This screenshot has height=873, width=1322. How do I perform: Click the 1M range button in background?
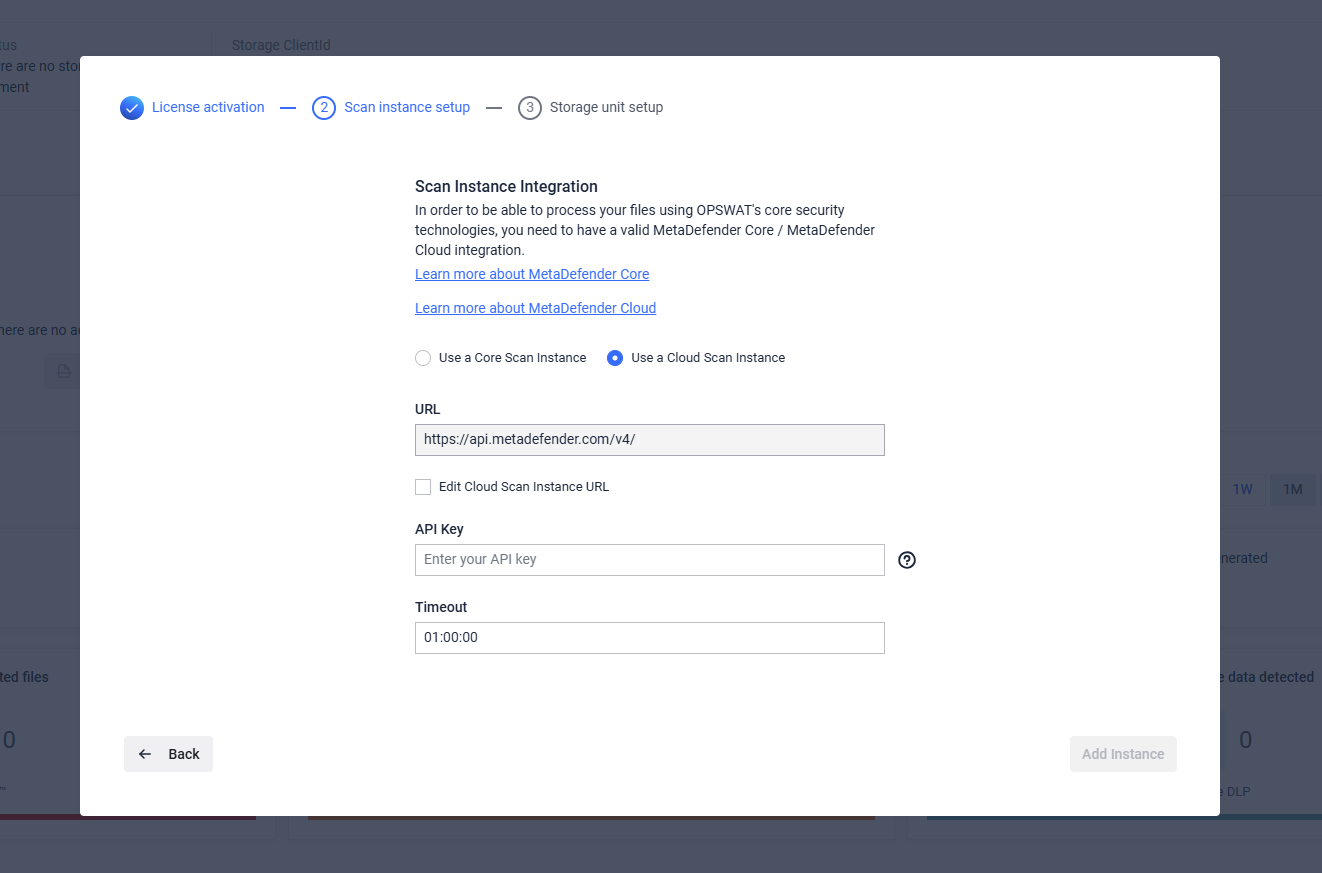coord(1293,489)
